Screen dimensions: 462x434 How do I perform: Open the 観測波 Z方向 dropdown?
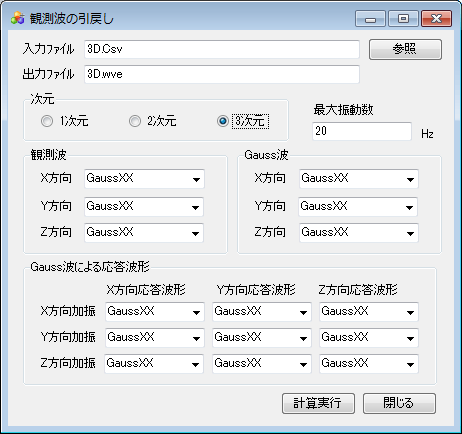tap(144, 233)
